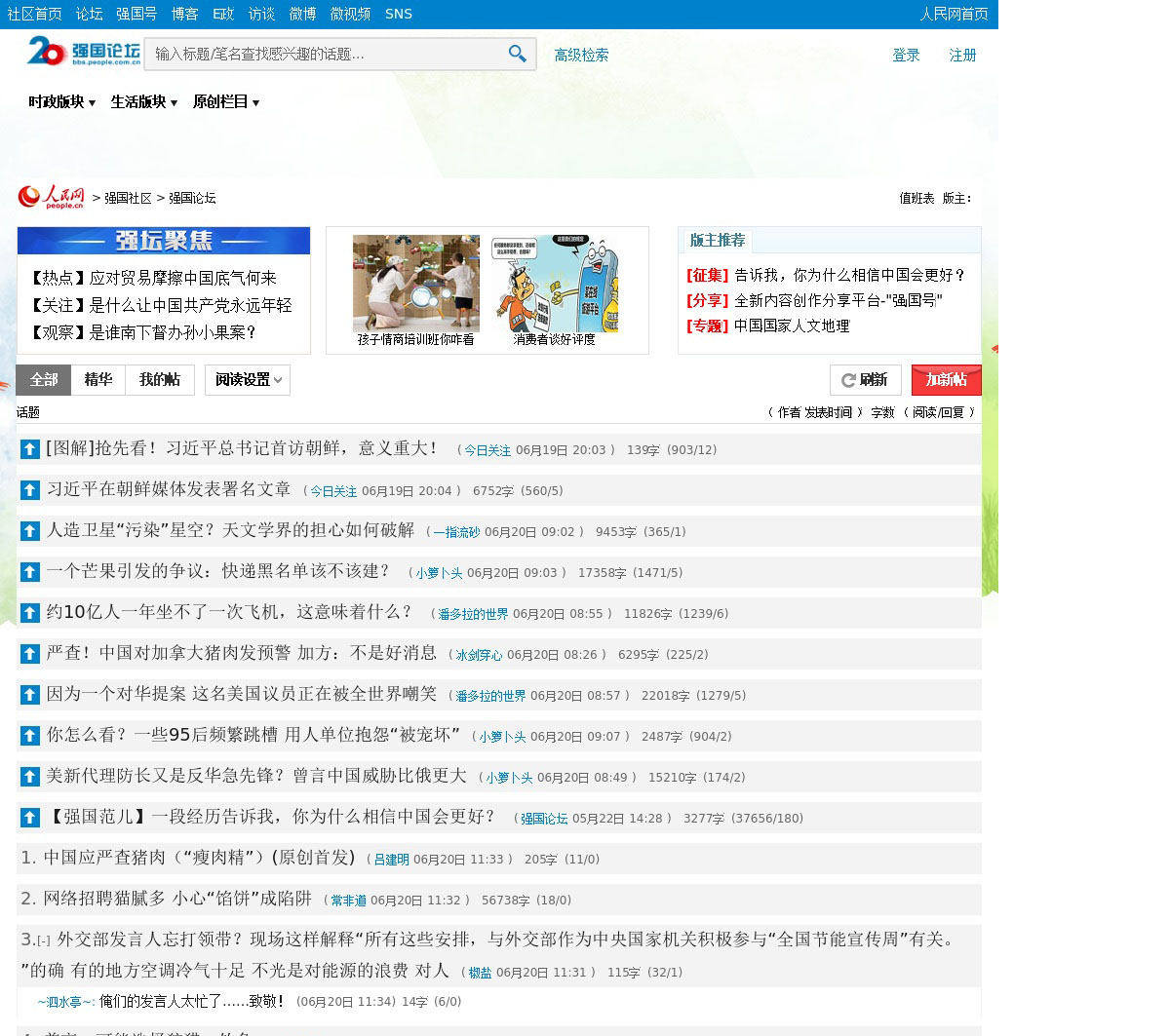This screenshot has height=1036, width=1170.
Task: Click the 刷新 button
Action: pyautogui.click(x=866, y=380)
